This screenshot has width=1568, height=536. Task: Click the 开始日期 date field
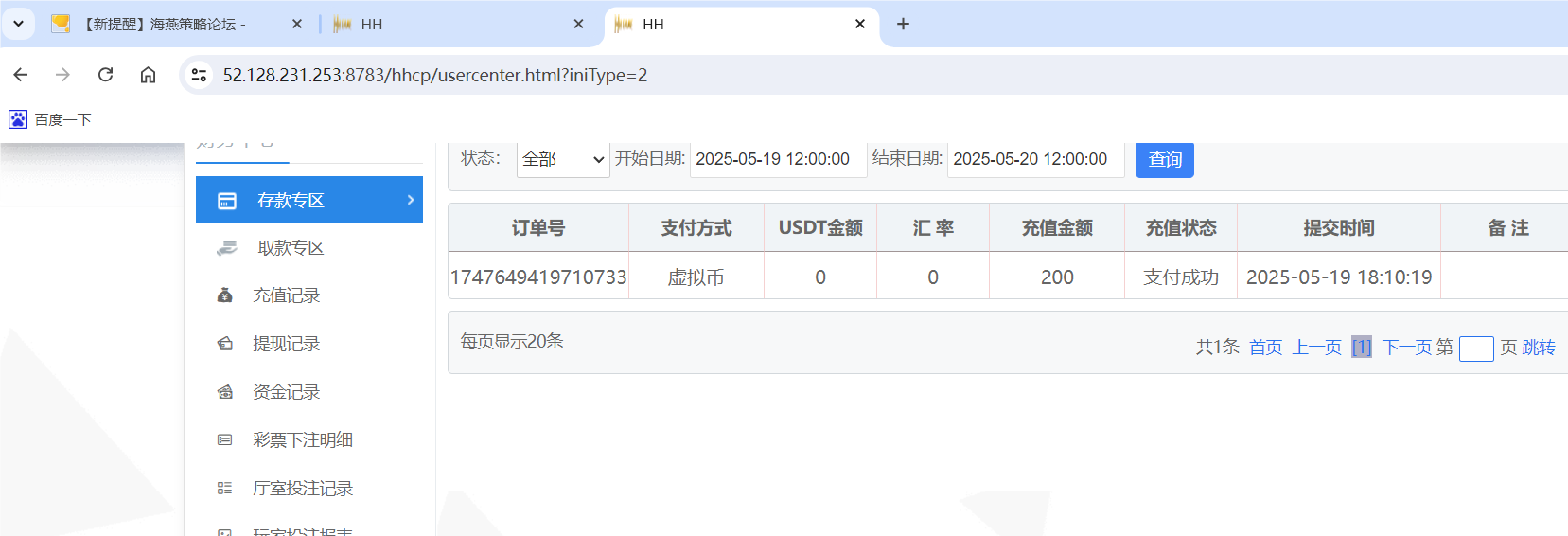pos(779,159)
